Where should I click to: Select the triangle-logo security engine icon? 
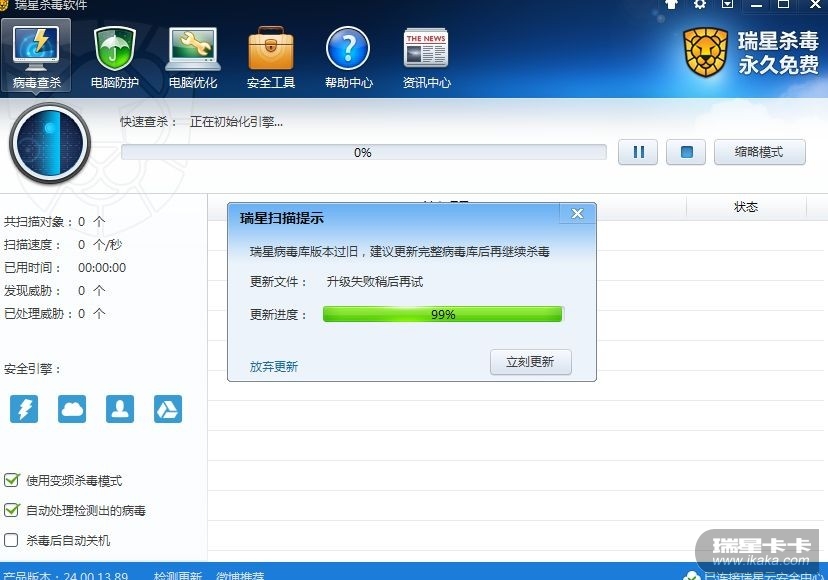coord(168,409)
